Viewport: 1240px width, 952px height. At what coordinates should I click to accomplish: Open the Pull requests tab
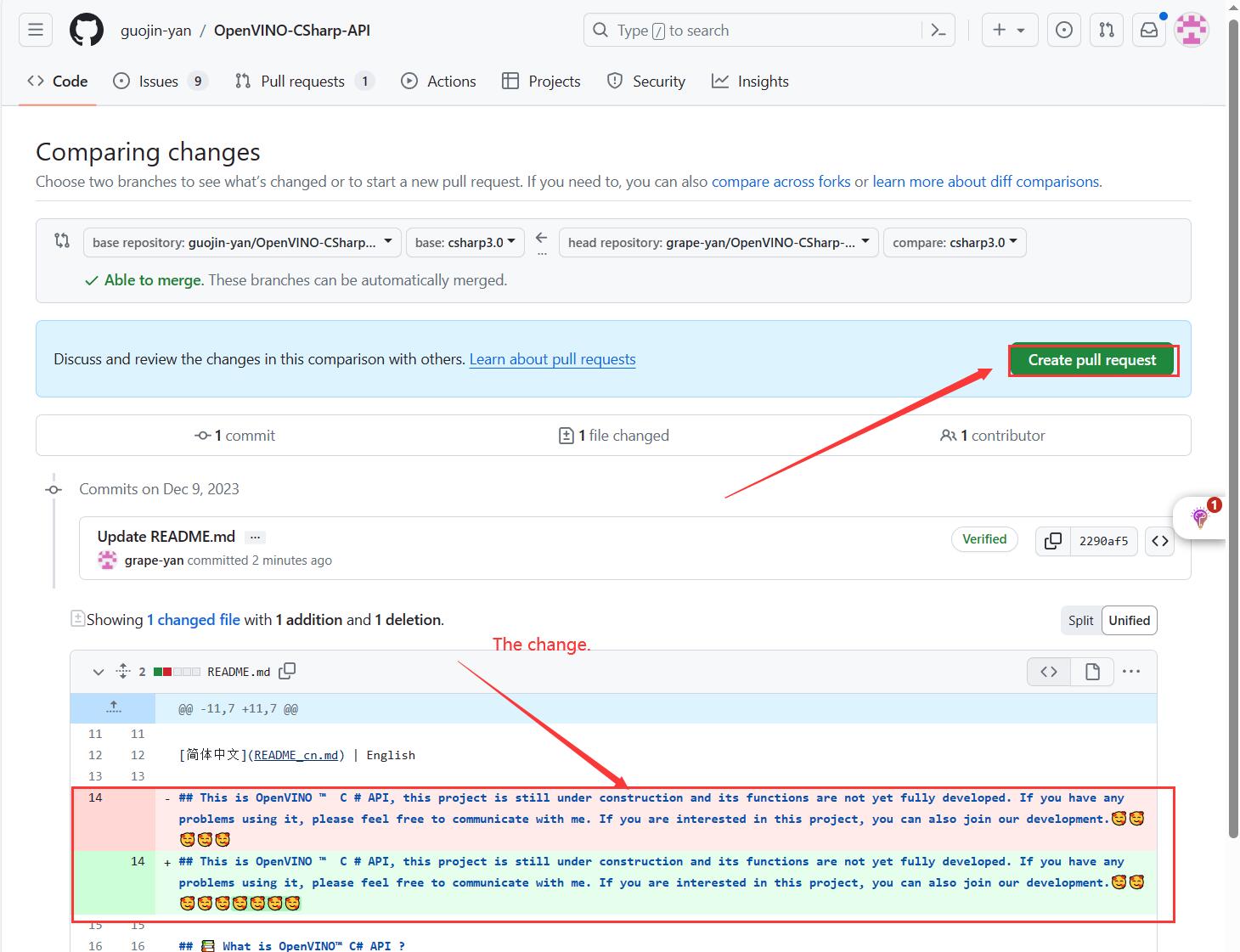coord(304,82)
